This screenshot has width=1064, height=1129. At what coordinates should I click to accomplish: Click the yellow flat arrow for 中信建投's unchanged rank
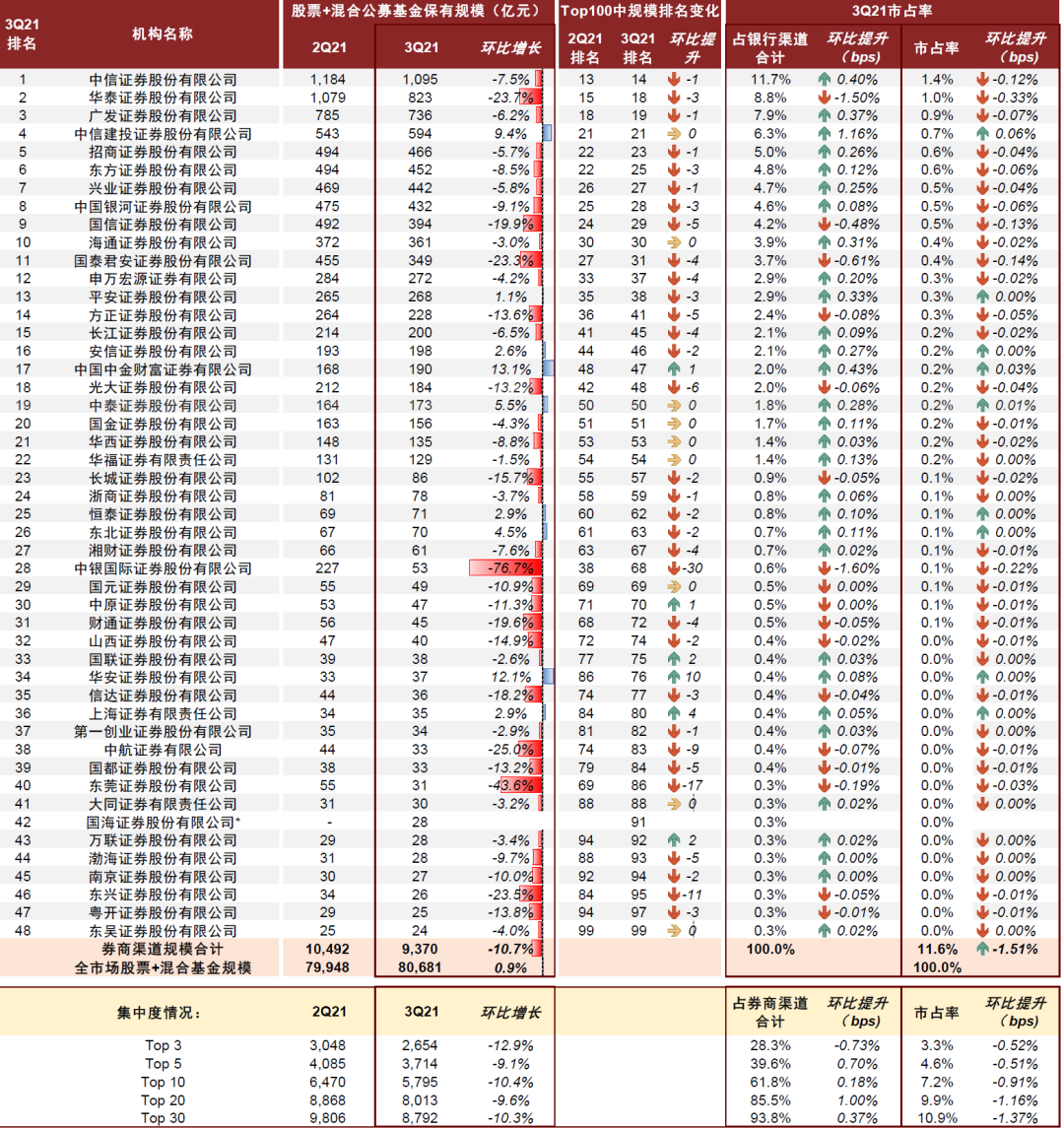tap(674, 131)
